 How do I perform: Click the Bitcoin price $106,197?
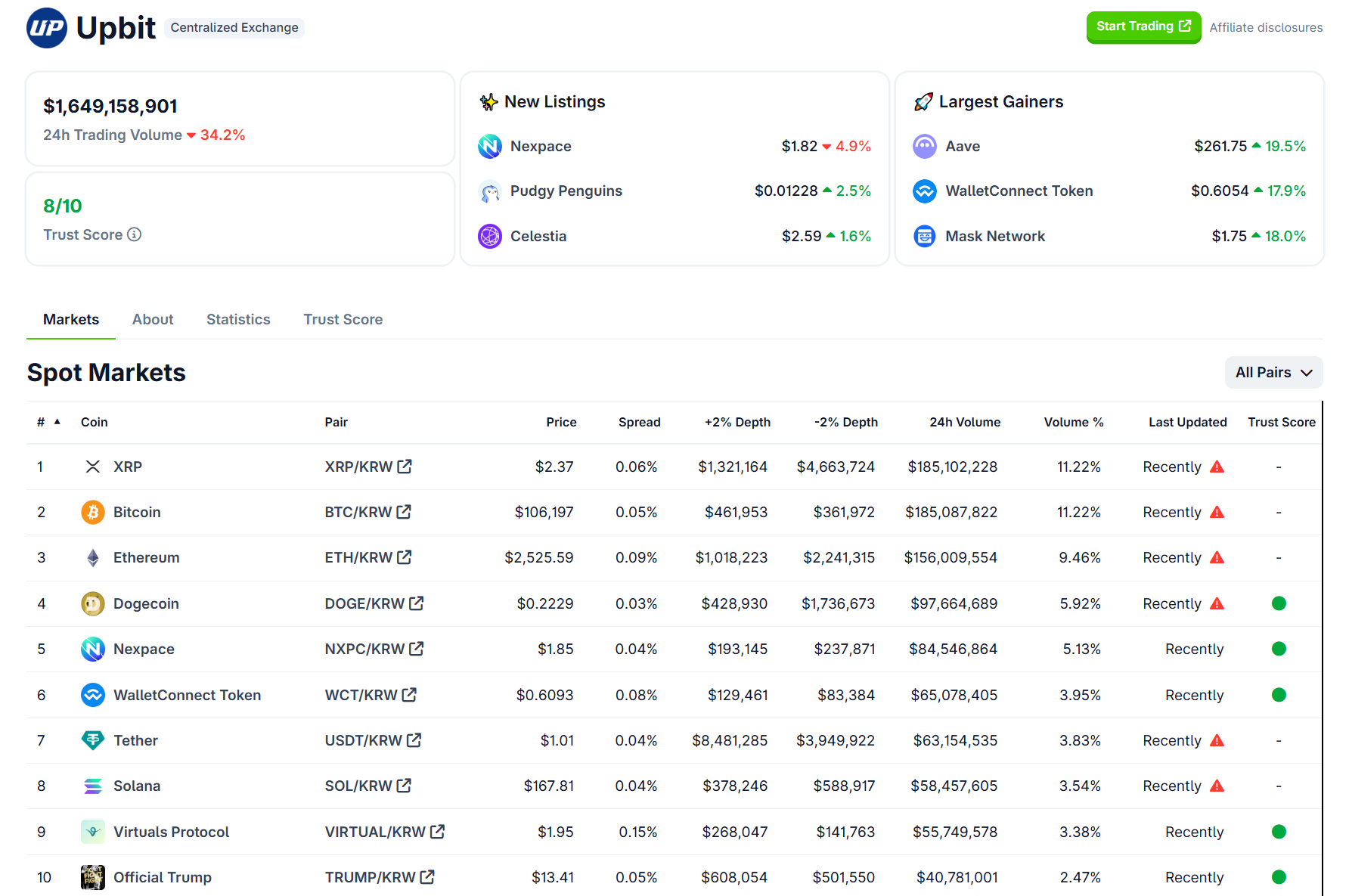pyautogui.click(x=544, y=512)
